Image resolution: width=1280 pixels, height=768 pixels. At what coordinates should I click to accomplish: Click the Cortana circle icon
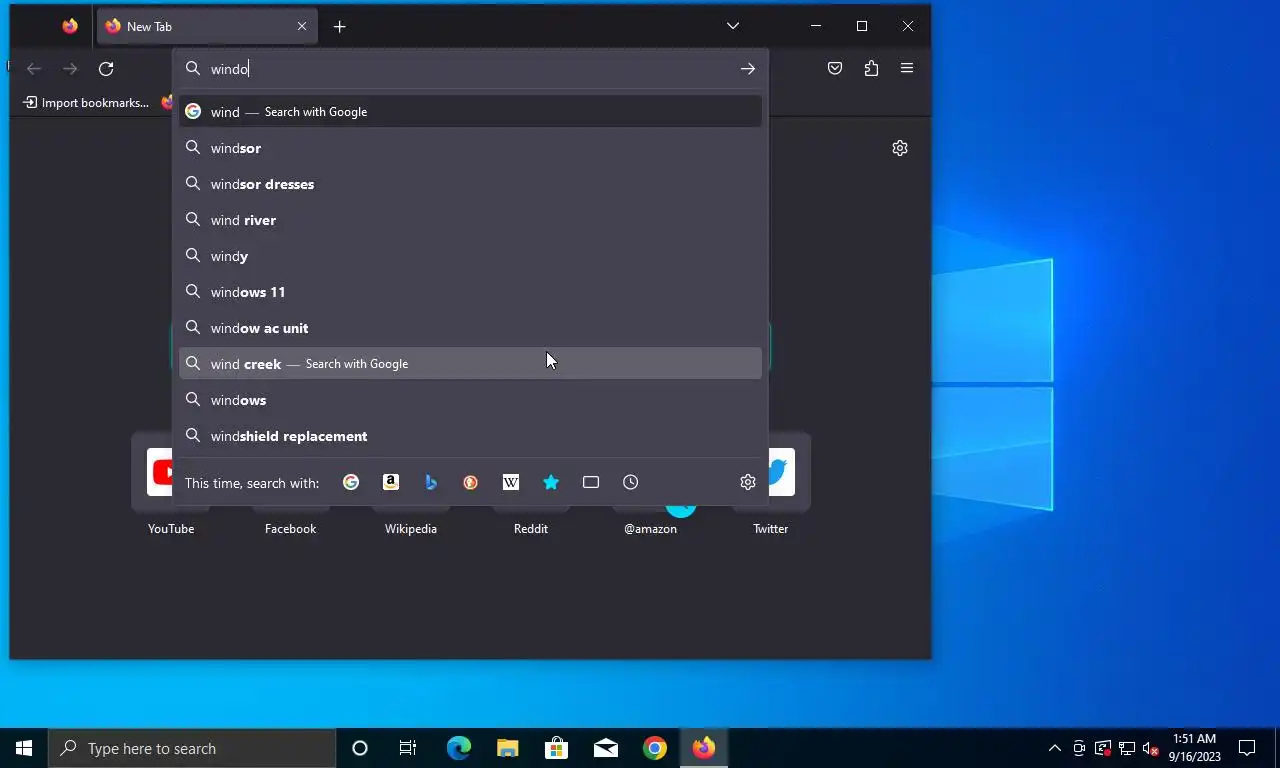point(360,748)
